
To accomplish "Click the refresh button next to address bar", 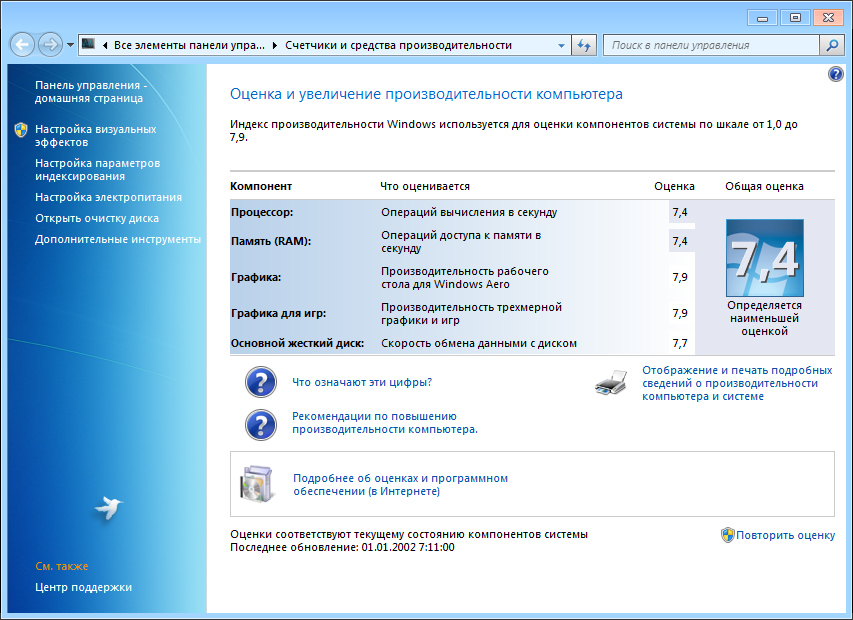I will pyautogui.click(x=584, y=45).
